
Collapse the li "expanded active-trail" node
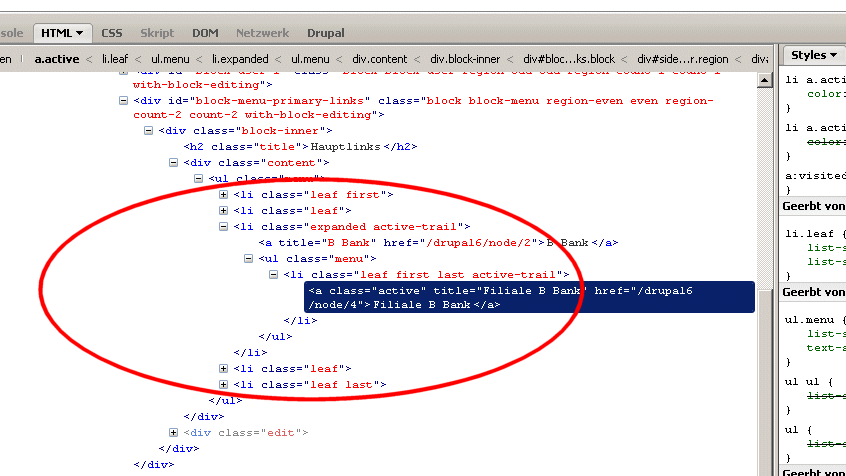[224, 227]
